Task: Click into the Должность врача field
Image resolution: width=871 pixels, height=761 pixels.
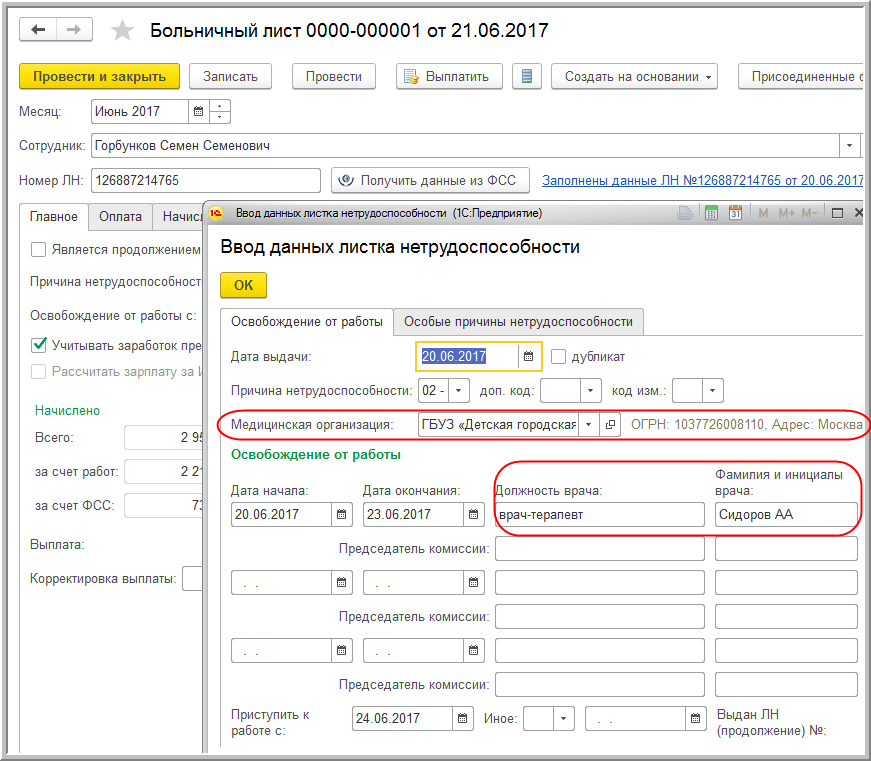Action: 600,515
